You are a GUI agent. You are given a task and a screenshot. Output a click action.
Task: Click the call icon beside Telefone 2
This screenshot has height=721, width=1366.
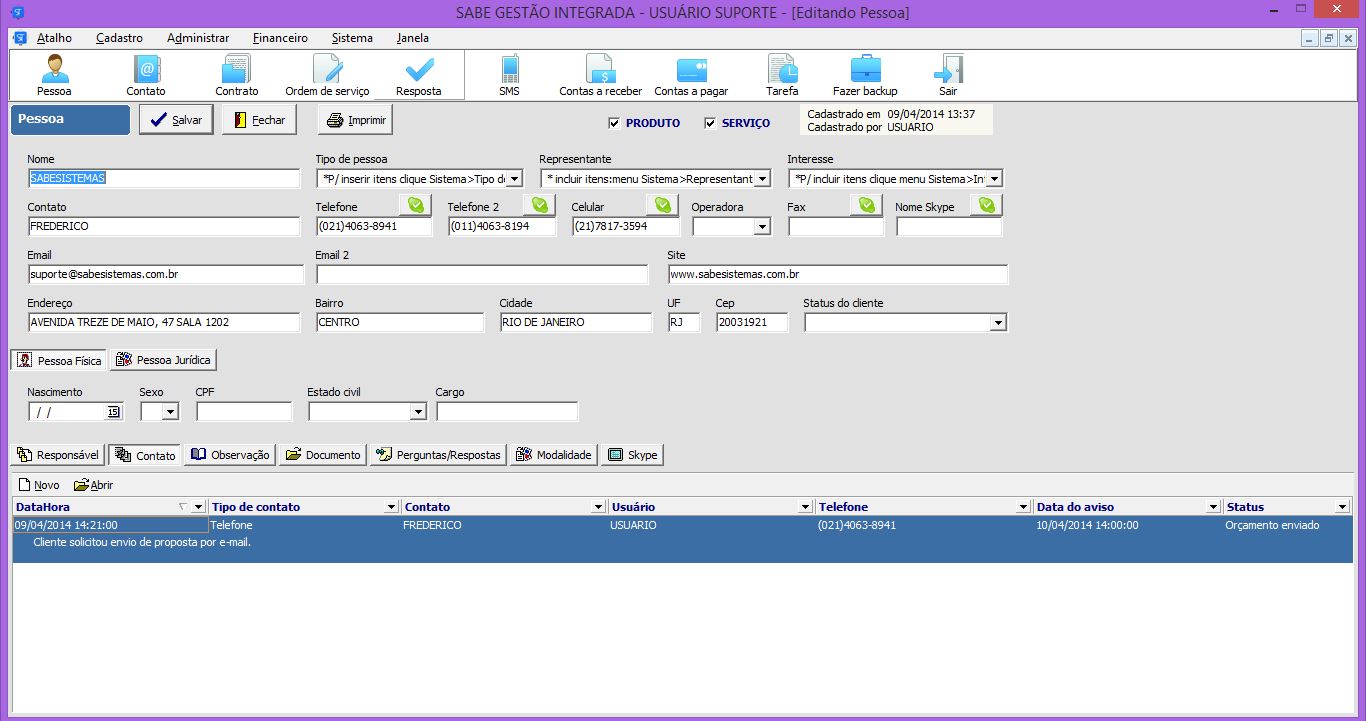pyautogui.click(x=539, y=205)
